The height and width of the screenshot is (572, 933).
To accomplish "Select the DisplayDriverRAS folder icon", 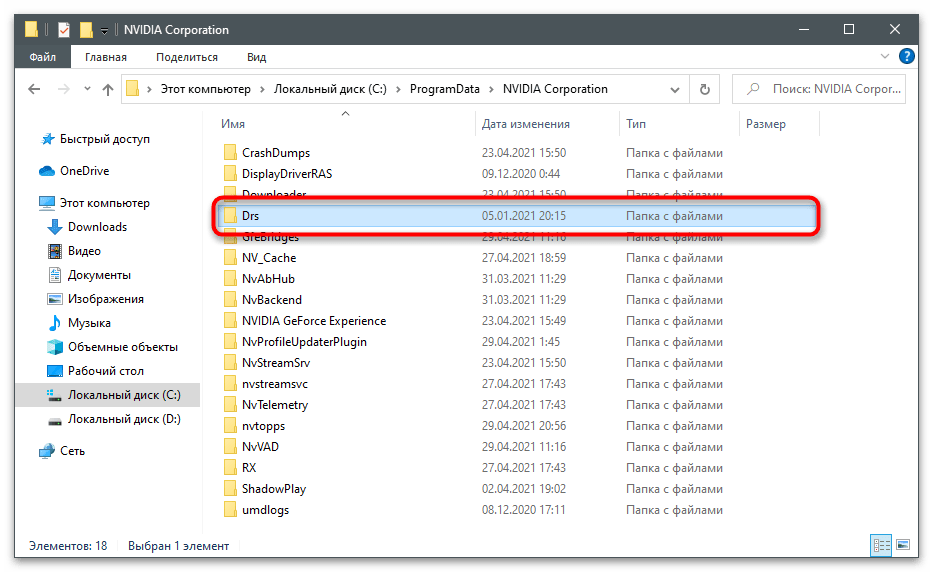I will [230, 173].
